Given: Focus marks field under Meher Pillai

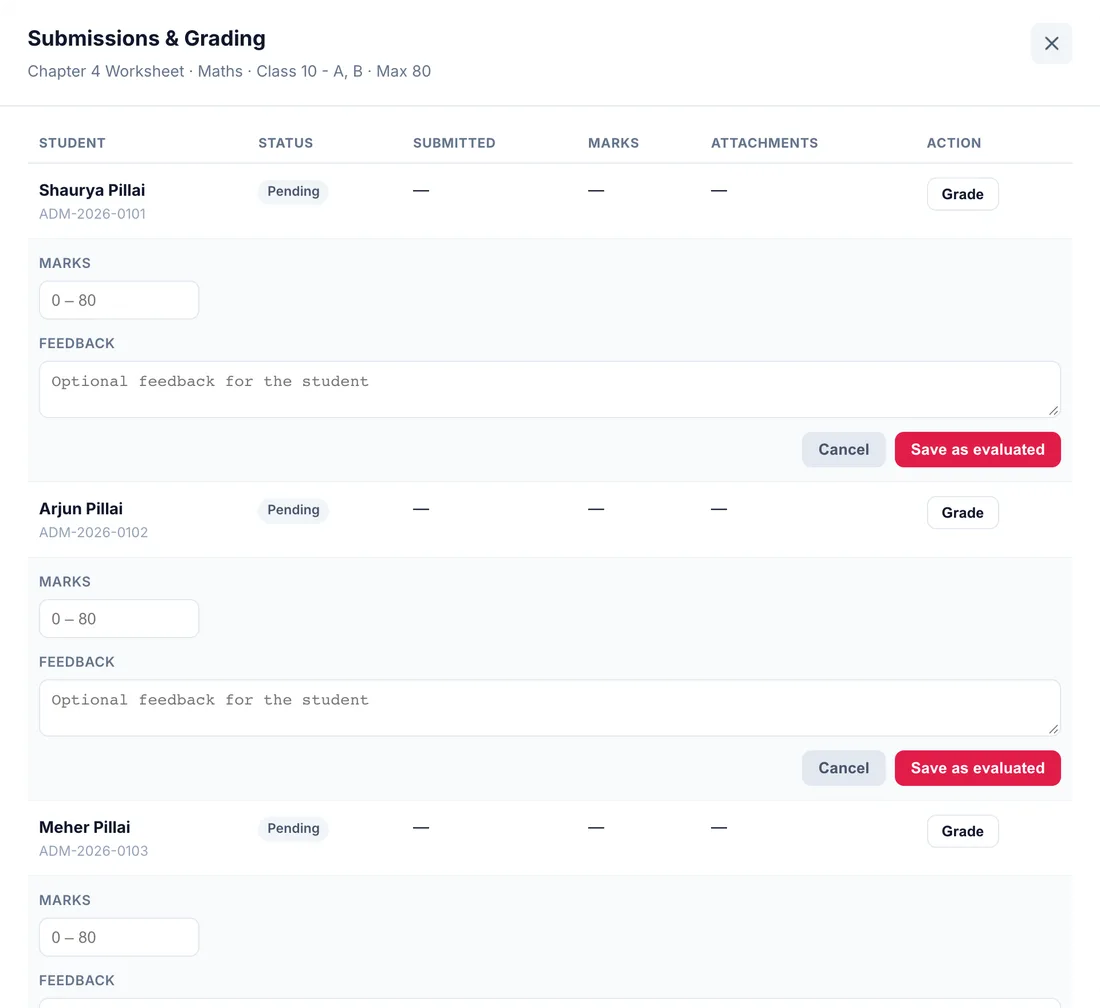Looking at the screenshot, I should 119,937.
